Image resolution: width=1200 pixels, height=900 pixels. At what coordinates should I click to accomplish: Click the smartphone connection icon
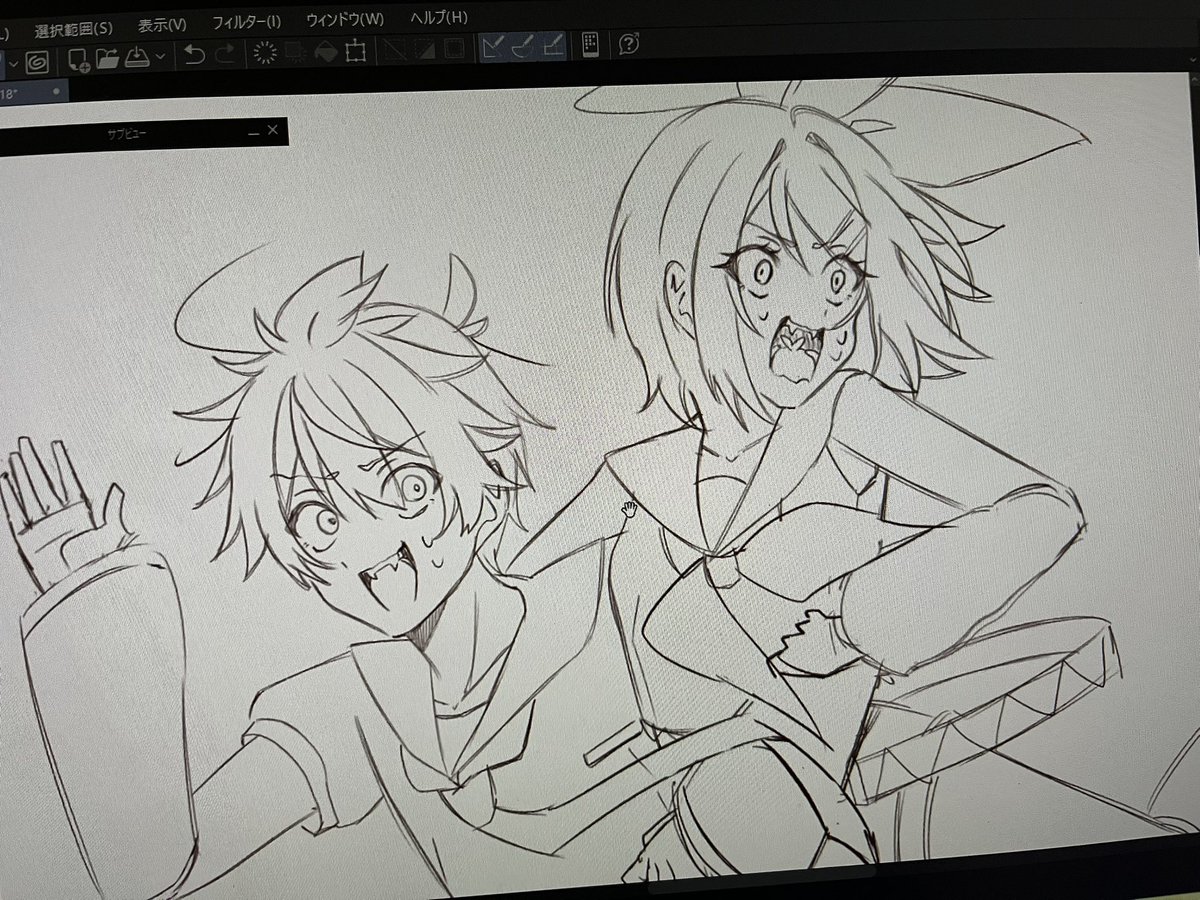[590, 44]
